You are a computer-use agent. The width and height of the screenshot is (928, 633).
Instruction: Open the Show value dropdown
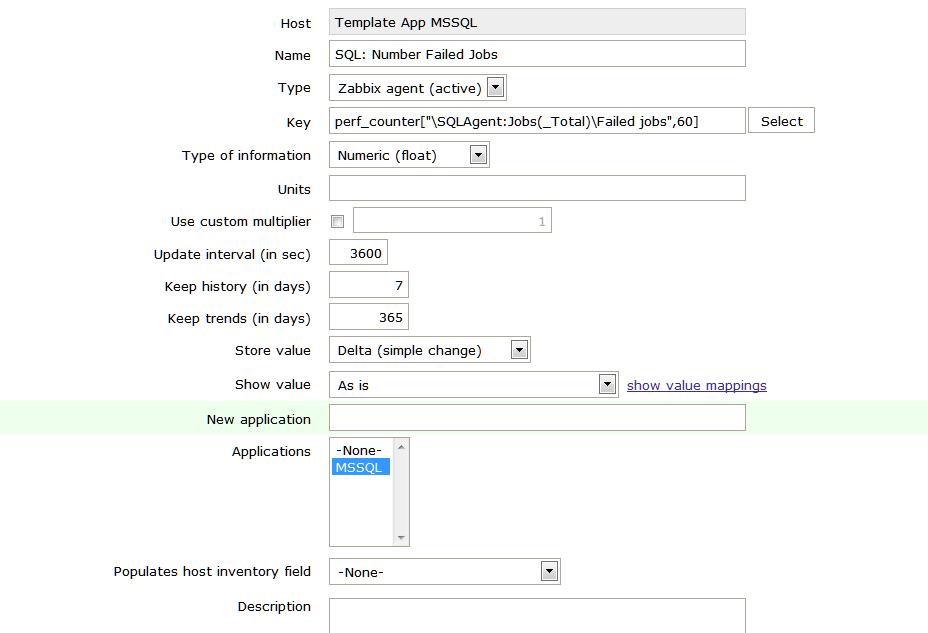pos(473,384)
